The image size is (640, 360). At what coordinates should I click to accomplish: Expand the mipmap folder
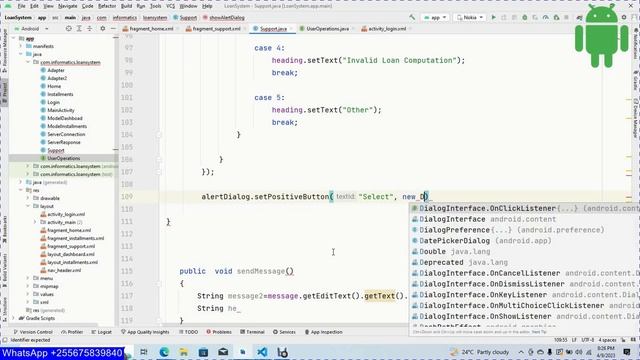28,286
